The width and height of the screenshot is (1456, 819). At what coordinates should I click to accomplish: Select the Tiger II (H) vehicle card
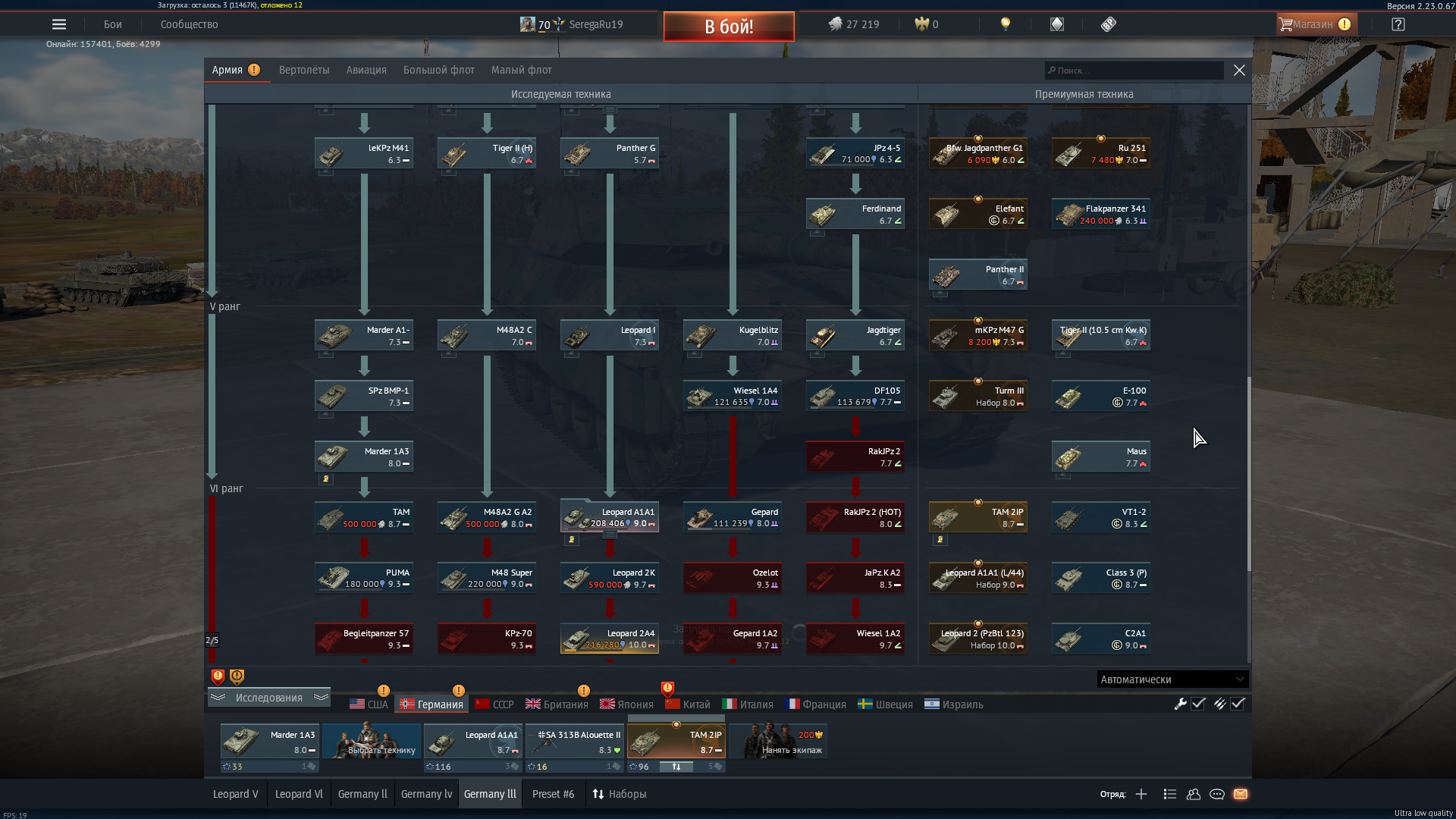pyautogui.click(x=487, y=153)
